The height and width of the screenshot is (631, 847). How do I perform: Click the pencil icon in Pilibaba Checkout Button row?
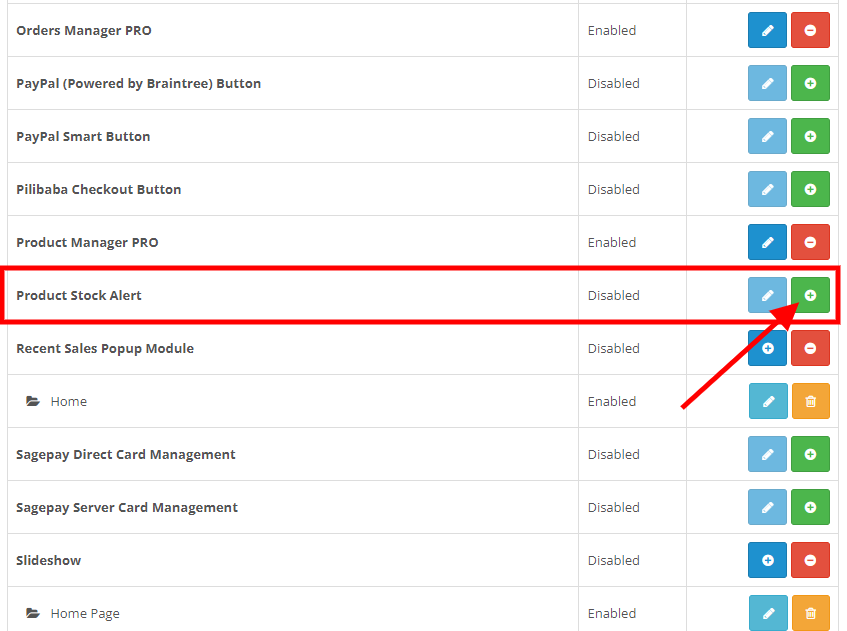click(x=767, y=189)
